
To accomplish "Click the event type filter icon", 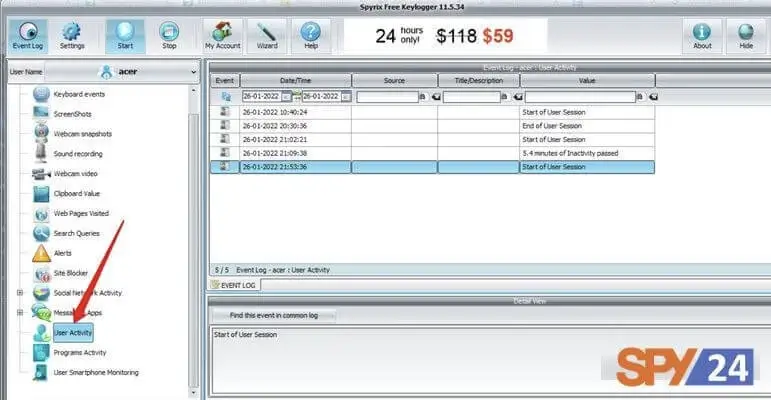I will (x=226, y=97).
